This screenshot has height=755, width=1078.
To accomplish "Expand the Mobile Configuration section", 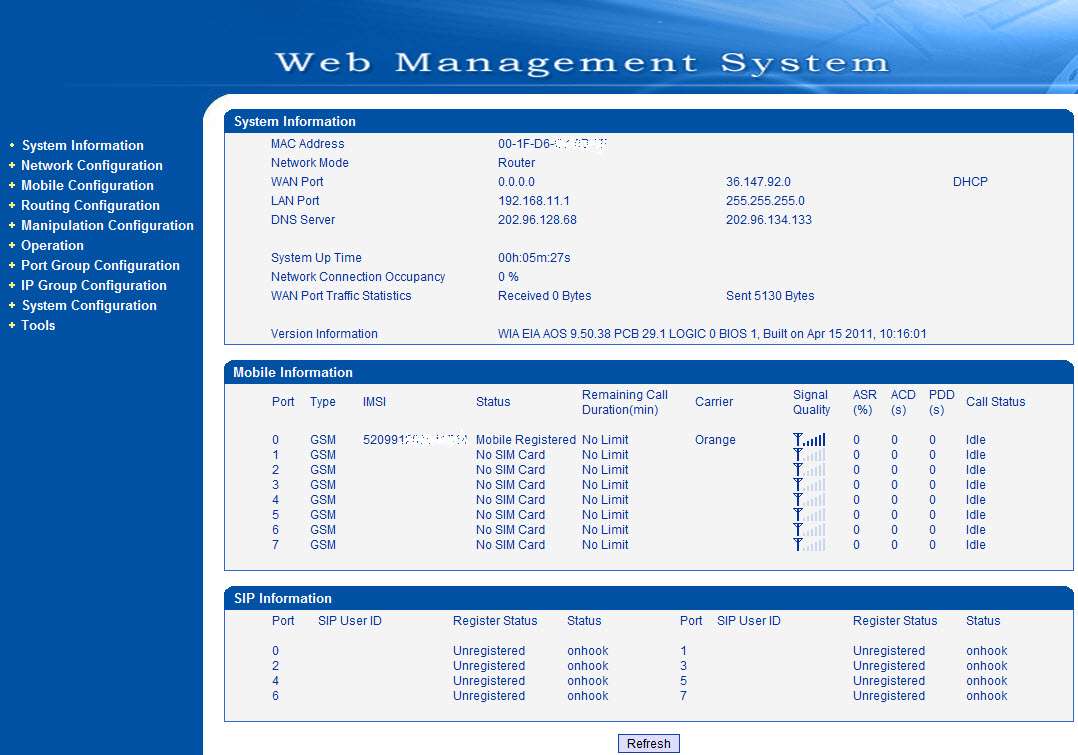I will 87,185.
